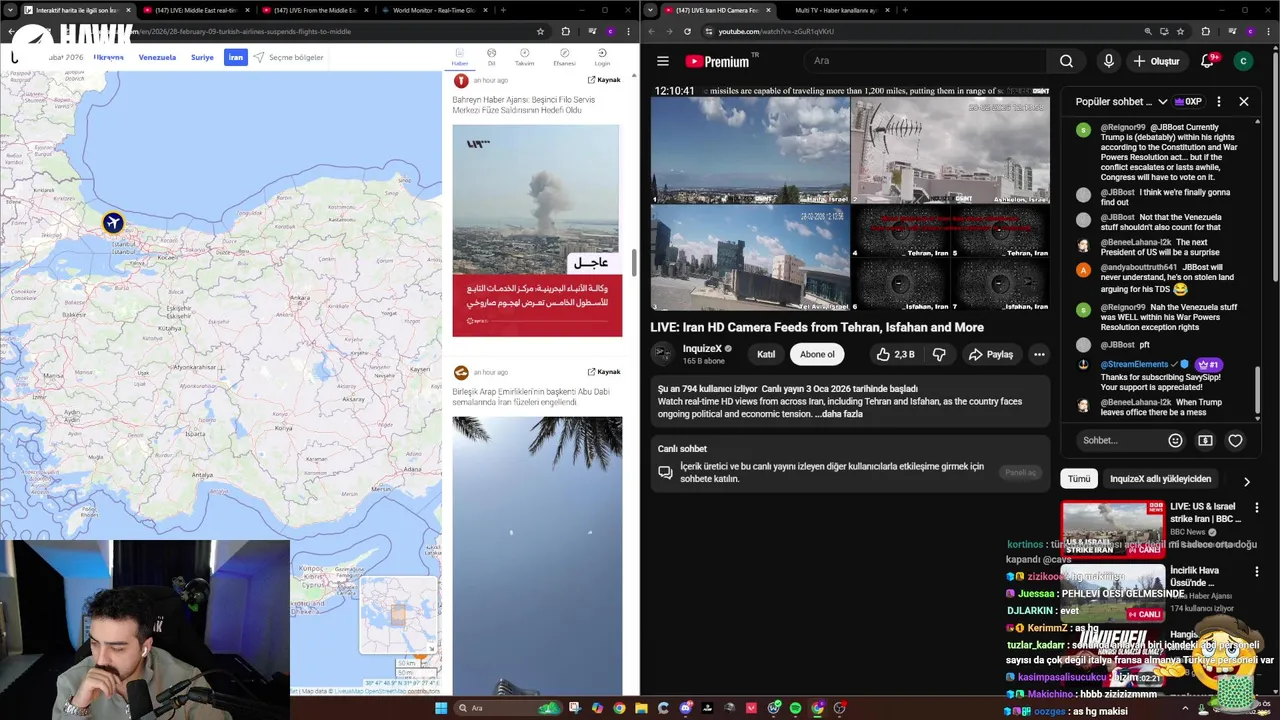The height and width of the screenshot is (720, 1280).
Task: Like the Iran HD Camera Feeds video
Action: pos(895,354)
